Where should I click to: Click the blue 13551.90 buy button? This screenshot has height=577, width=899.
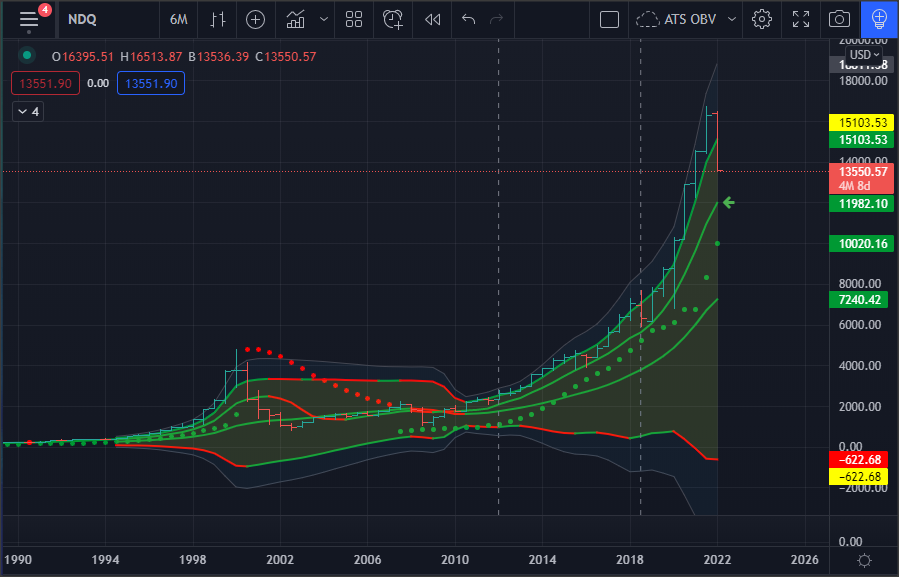point(151,83)
